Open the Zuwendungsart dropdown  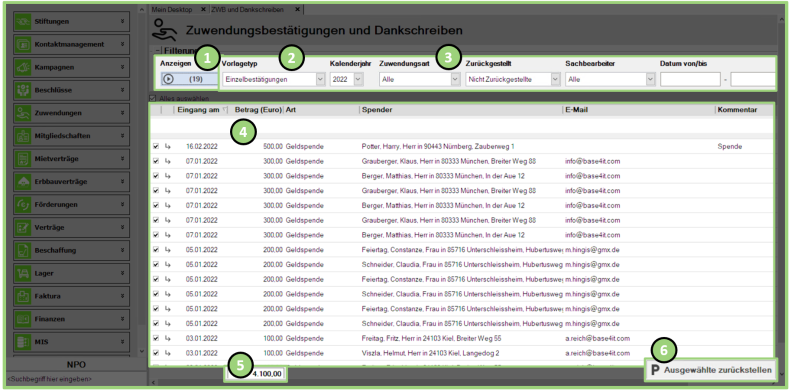pos(456,79)
